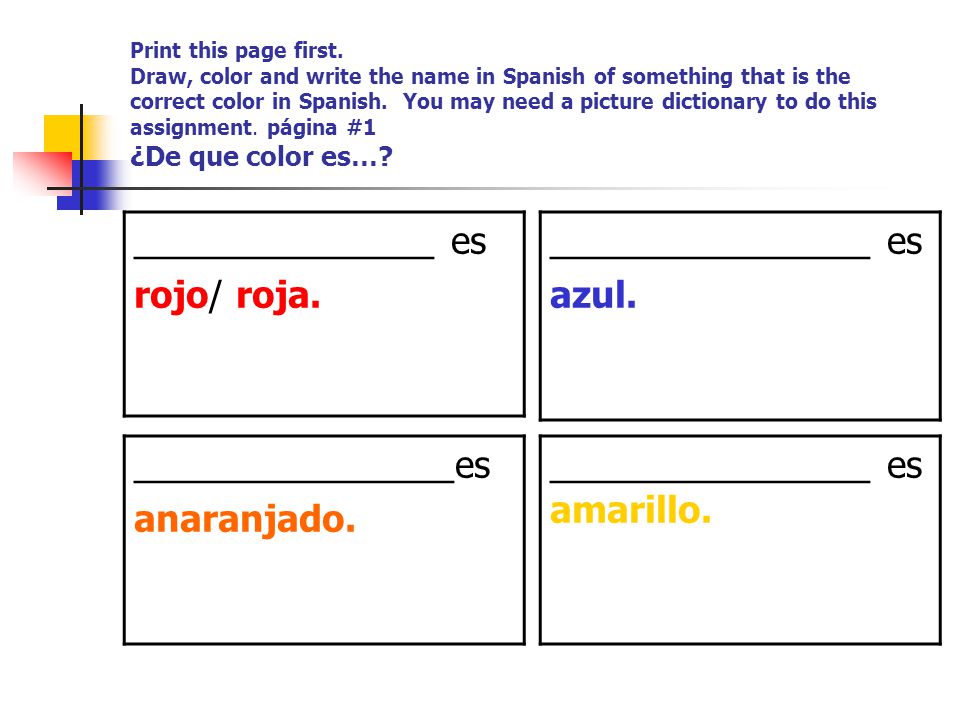Viewport: 960px width, 720px height.
Task: Click the 'es' text in the rojo box
Action: click(468, 243)
